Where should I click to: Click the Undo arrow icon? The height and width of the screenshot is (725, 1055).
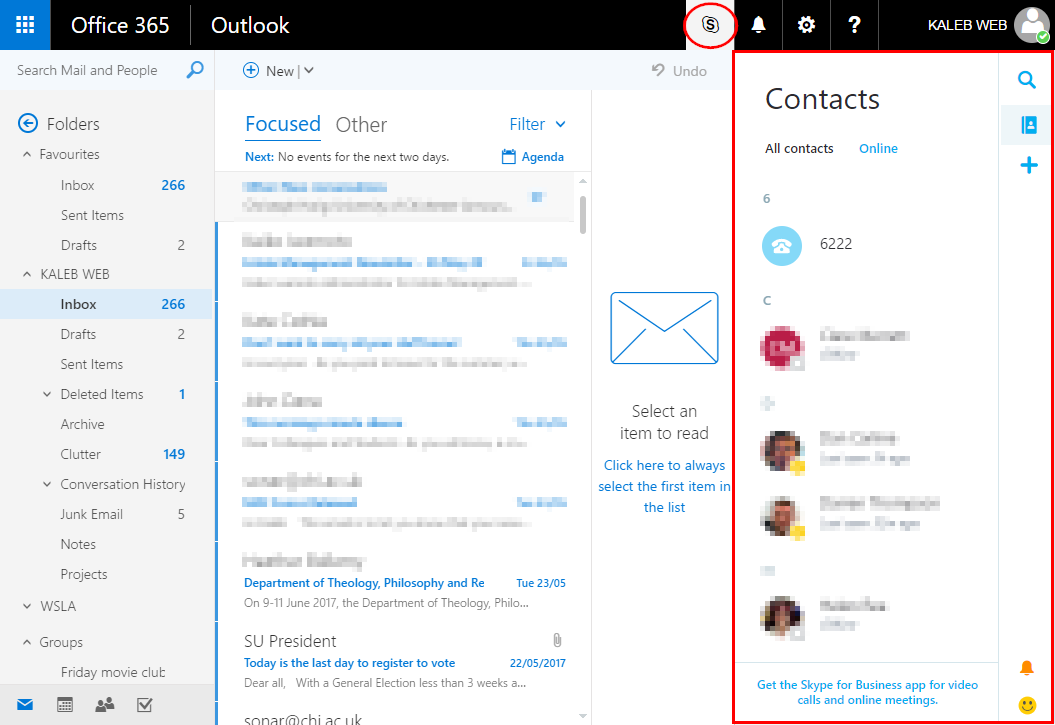(x=658, y=70)
